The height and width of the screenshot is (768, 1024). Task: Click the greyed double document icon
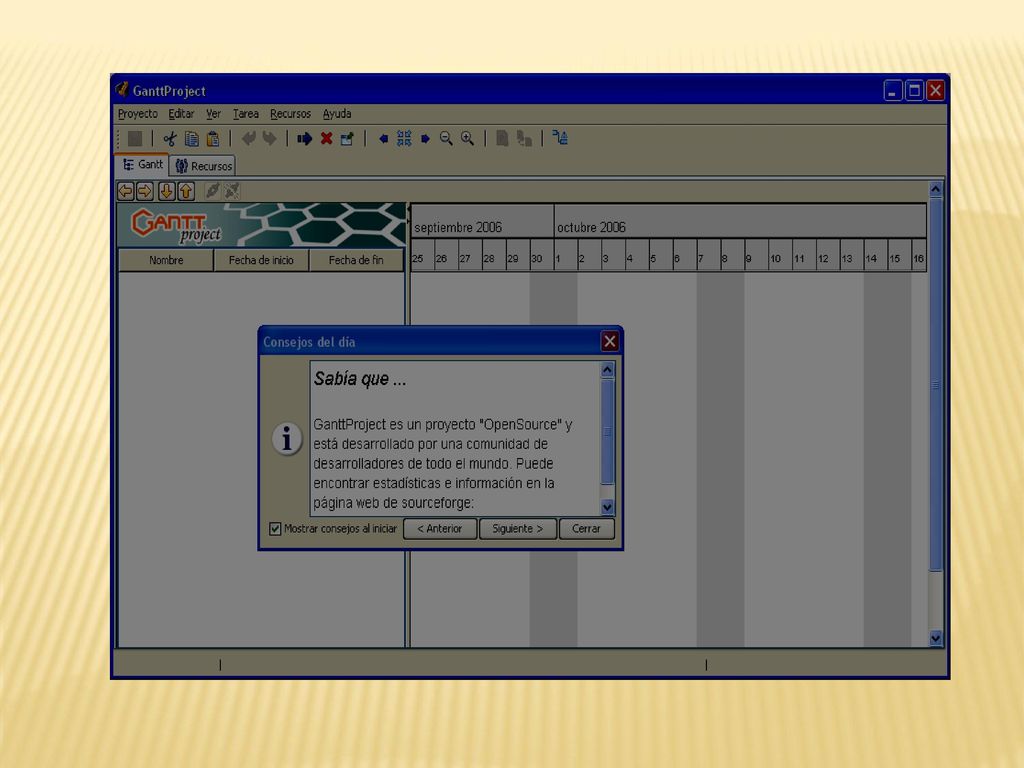pos(524,138)
